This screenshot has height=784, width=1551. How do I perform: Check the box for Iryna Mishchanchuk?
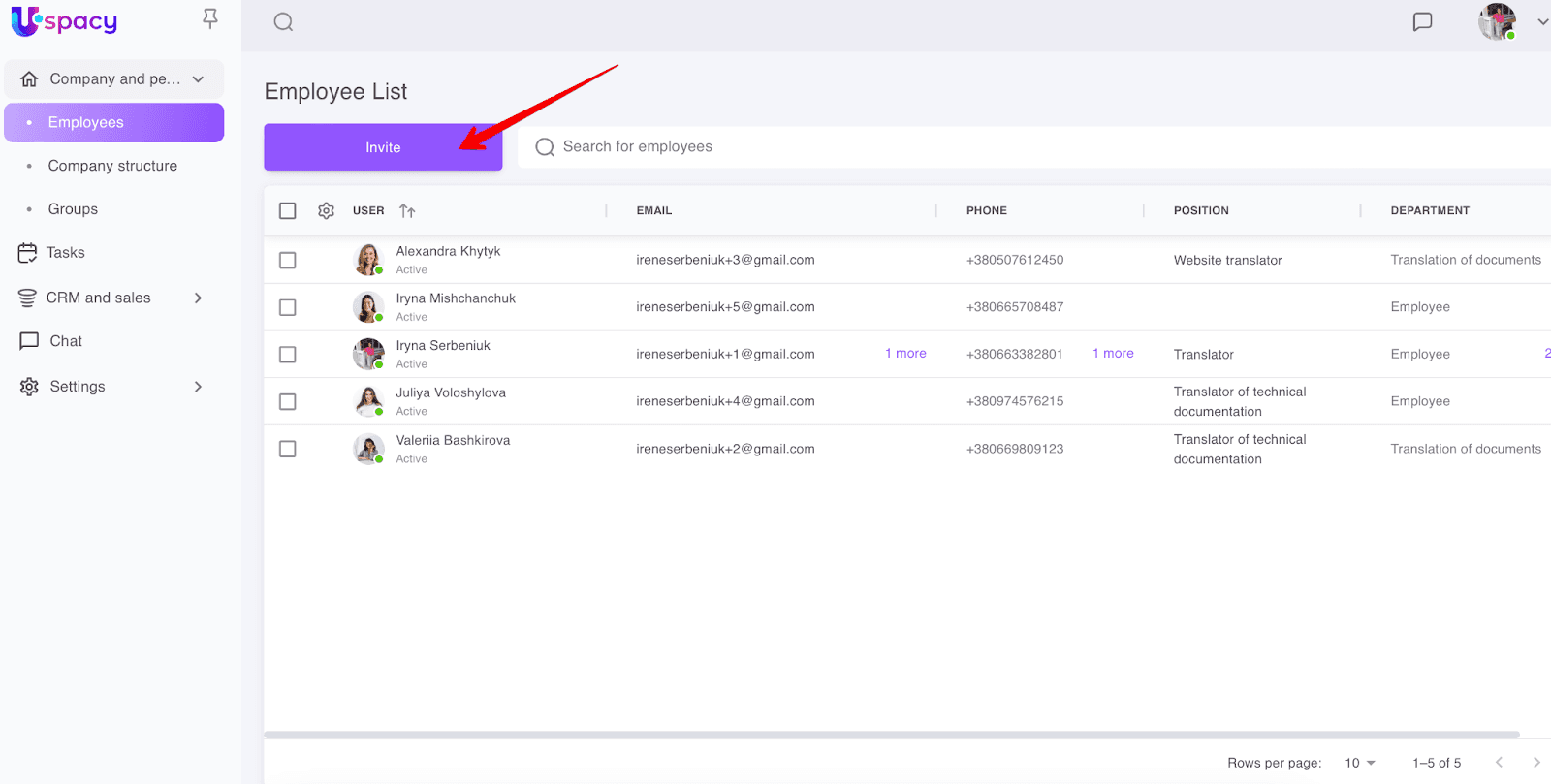pyautogui.click(x=288, y=307)
